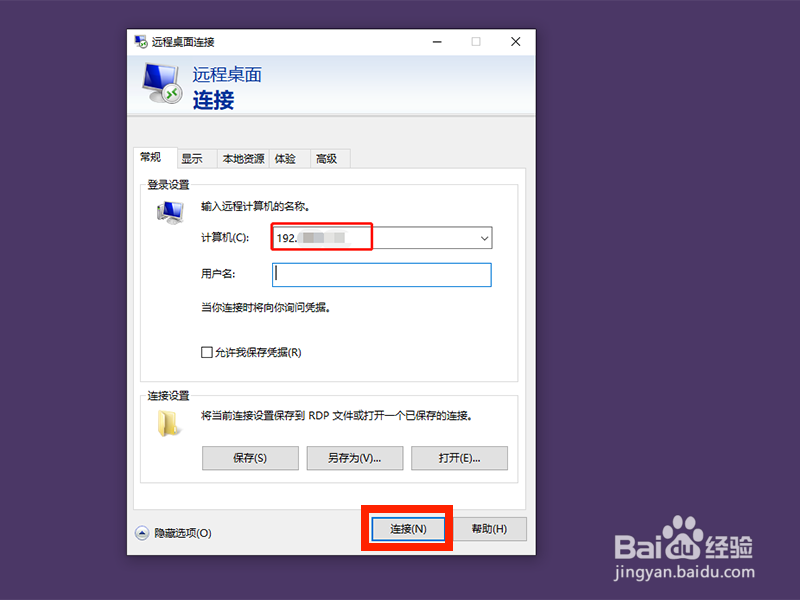Viewport: 800px width, 600px height.
Task: Open the 本地资源 tab
Action: pyautogui.click(x=243, y=159)
